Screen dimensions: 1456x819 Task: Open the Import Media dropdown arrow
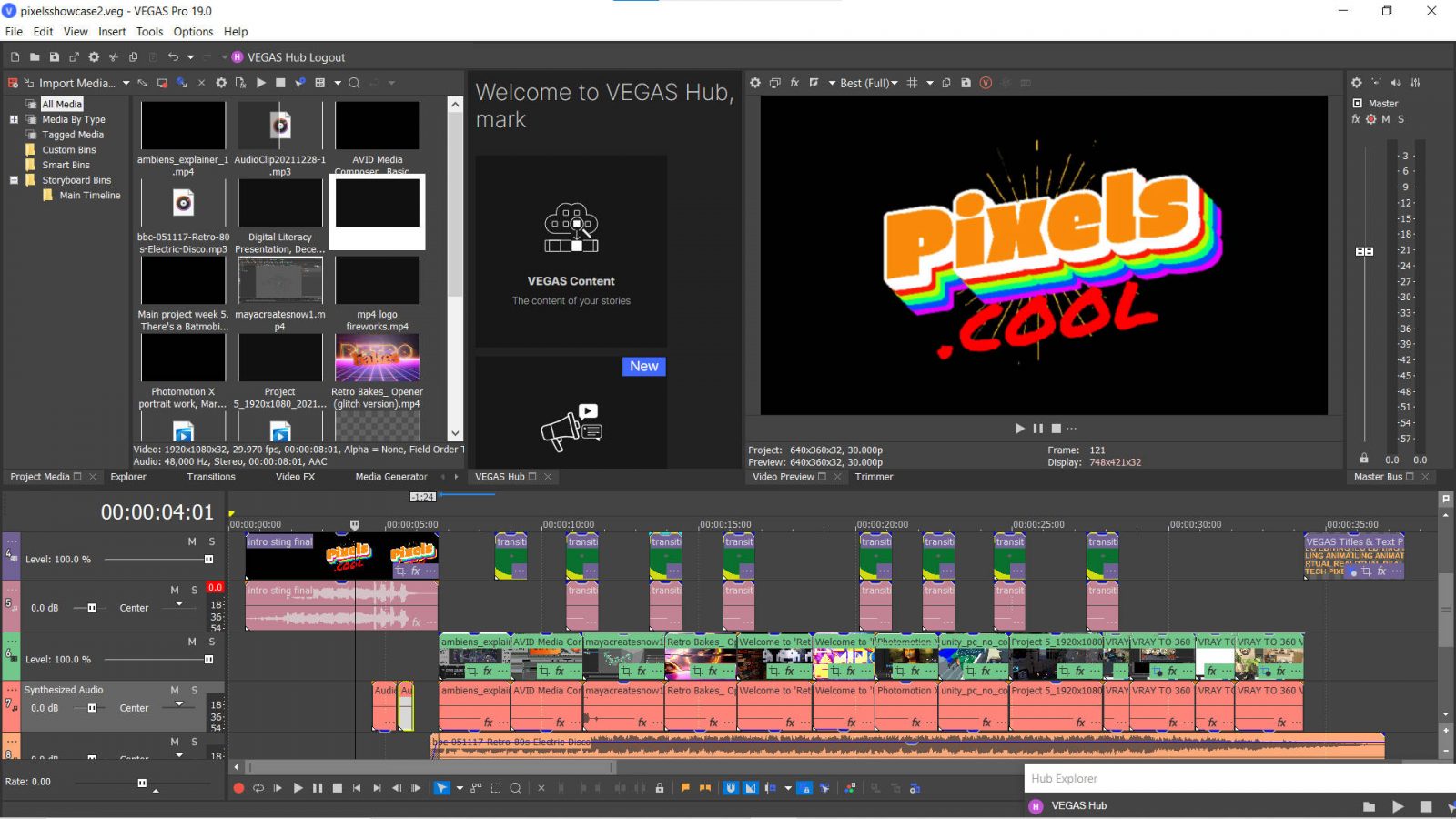(126, 84)
